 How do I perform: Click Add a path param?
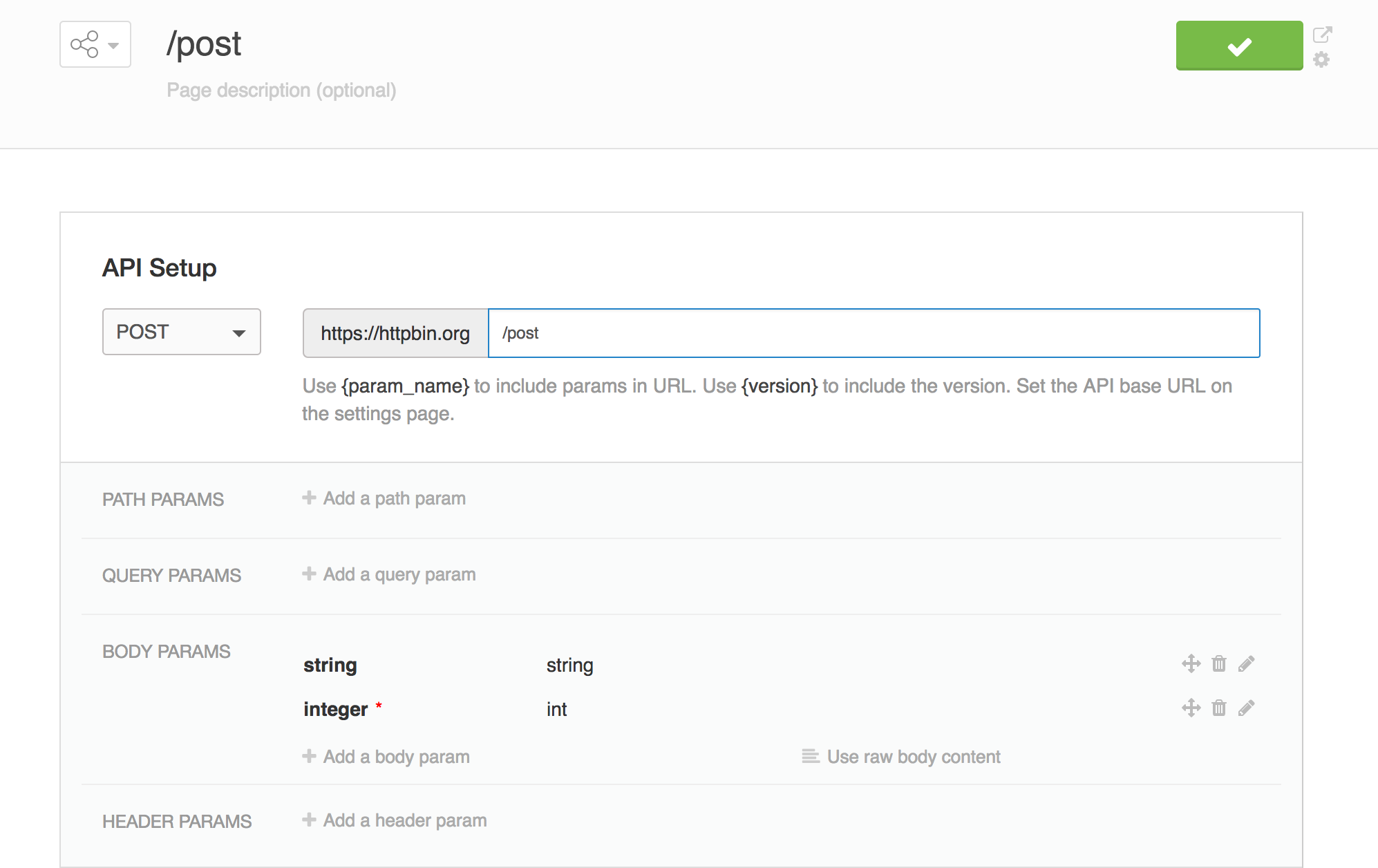(x=384, y=498)
